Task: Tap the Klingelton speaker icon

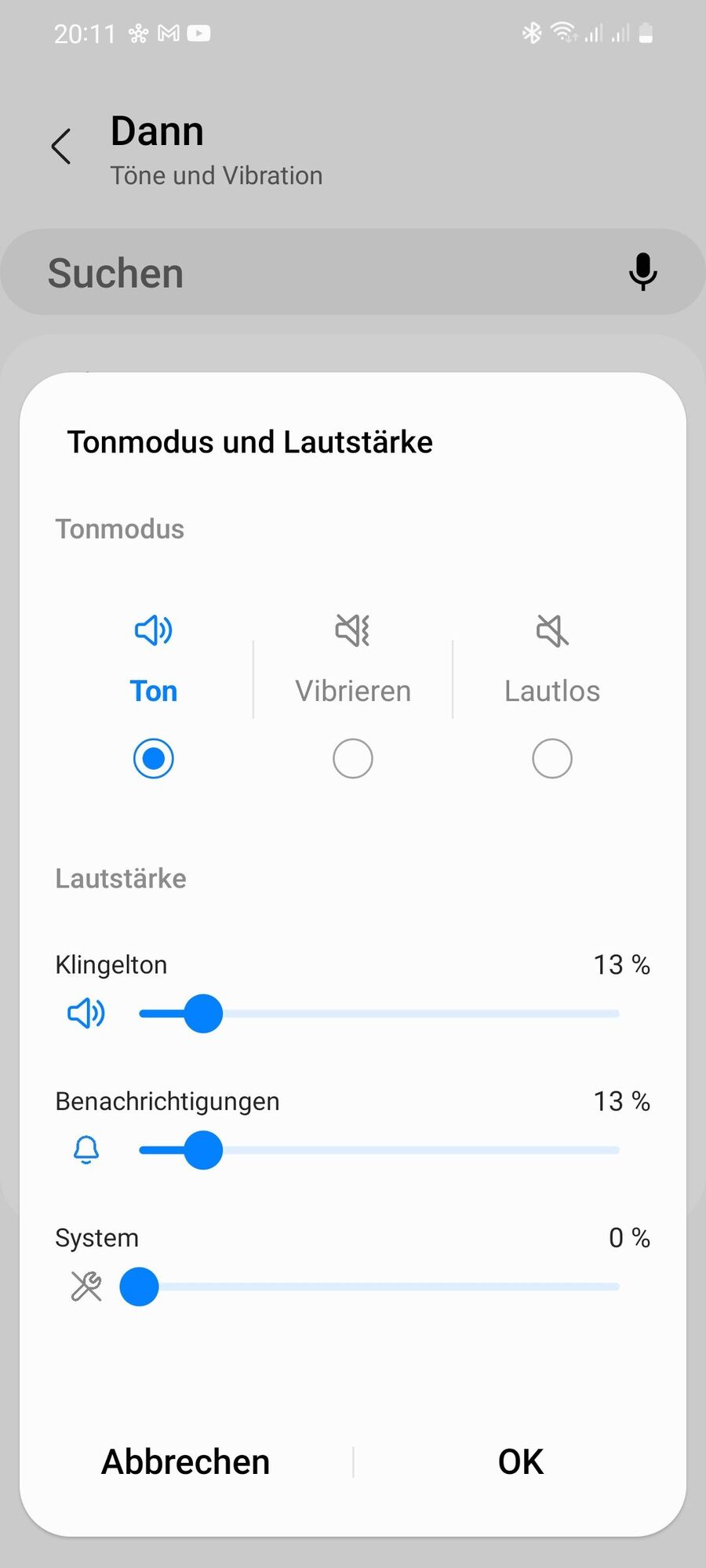Action: click(x=86, y=1014)
